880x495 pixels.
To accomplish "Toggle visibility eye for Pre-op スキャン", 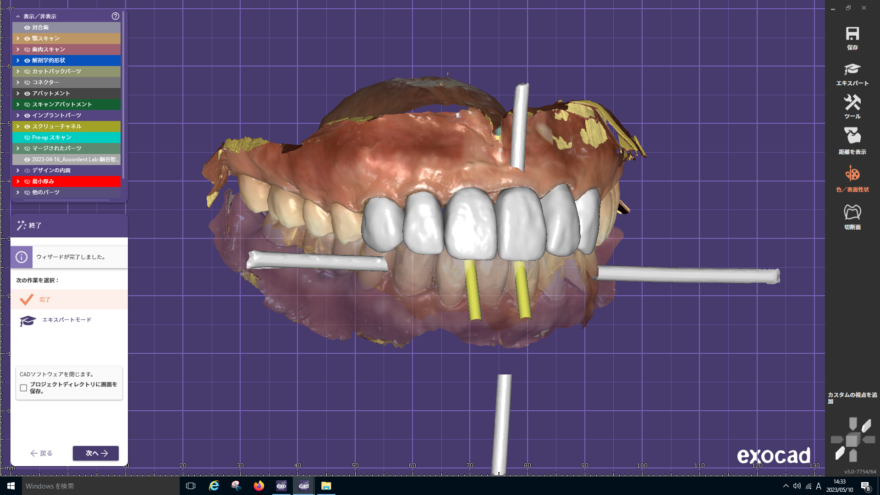I will click(x=27, y=137).
